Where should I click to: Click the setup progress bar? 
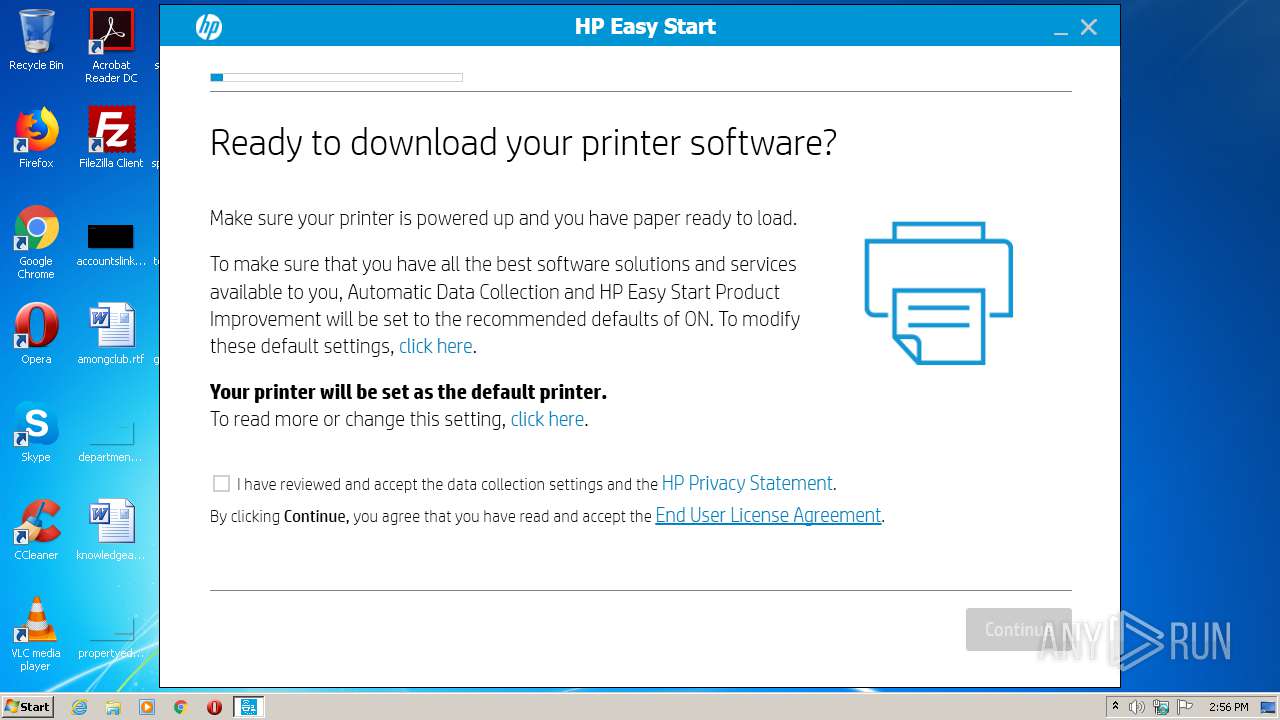point(336,77)
